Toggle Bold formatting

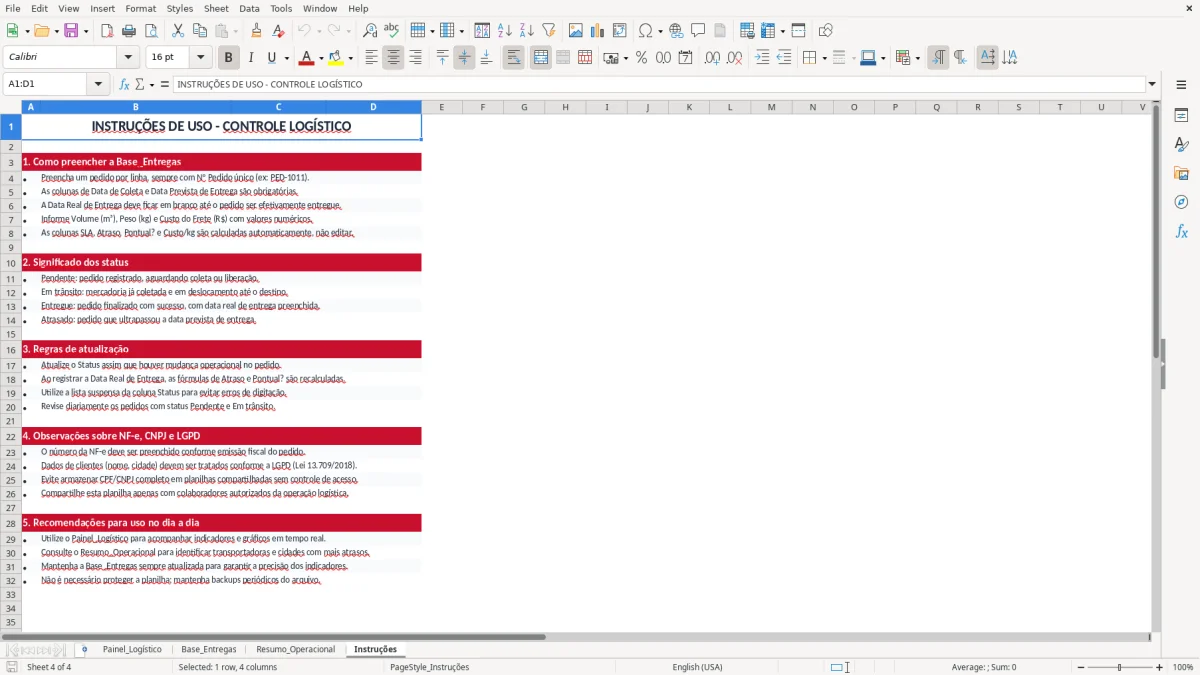(228, 58)
